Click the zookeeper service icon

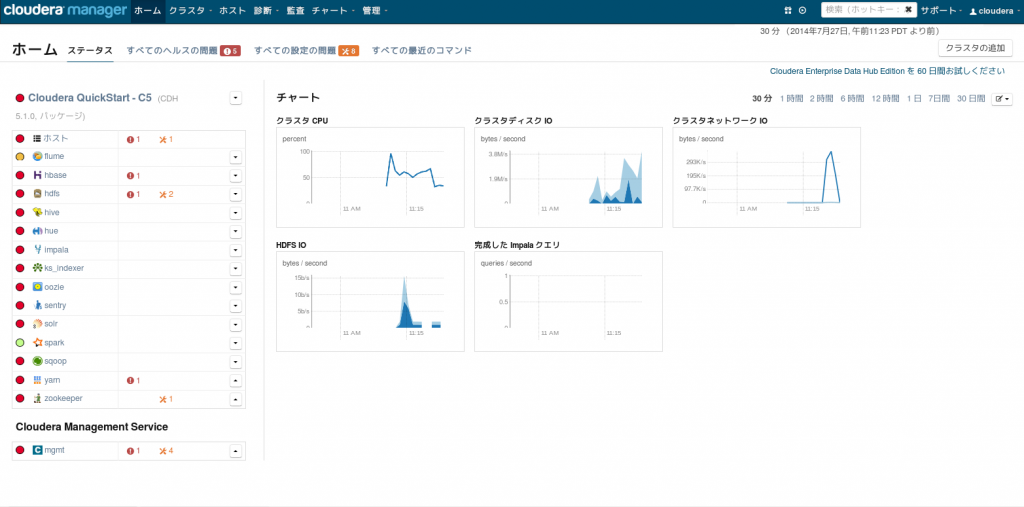pyautogui.click(x=38, y=398)
